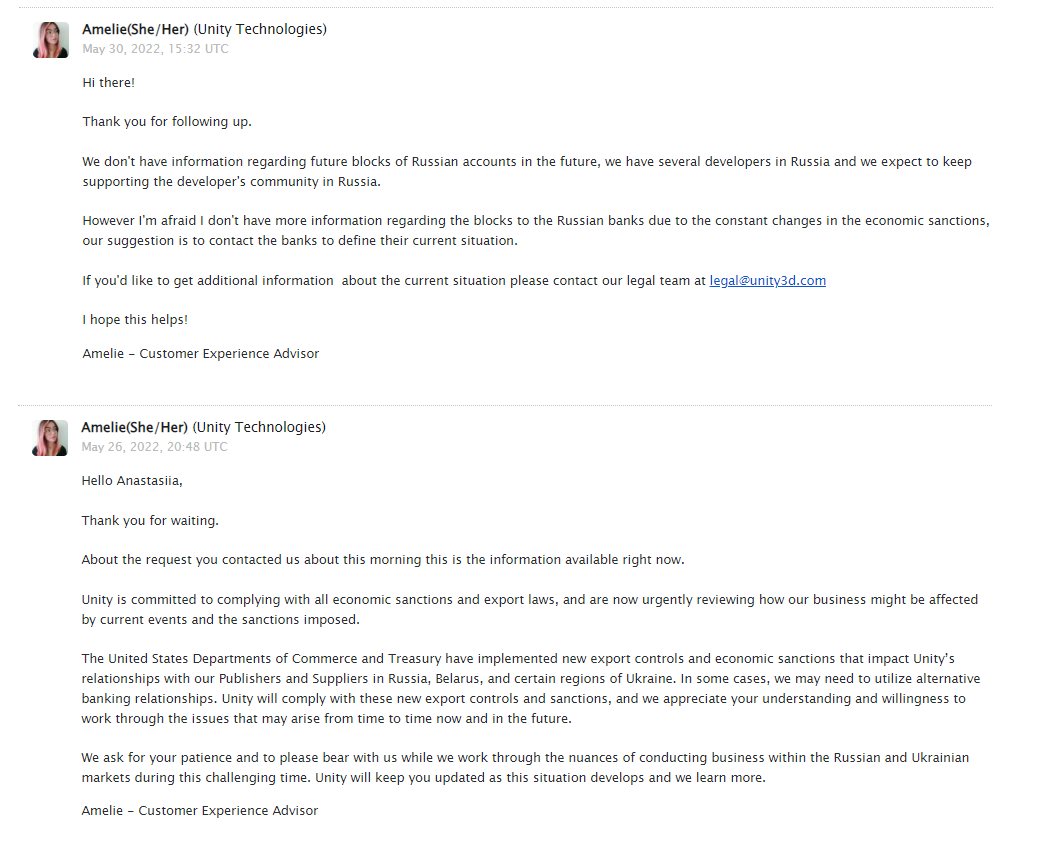Click the "Hi there!" greeting line

tap(109, 83)
